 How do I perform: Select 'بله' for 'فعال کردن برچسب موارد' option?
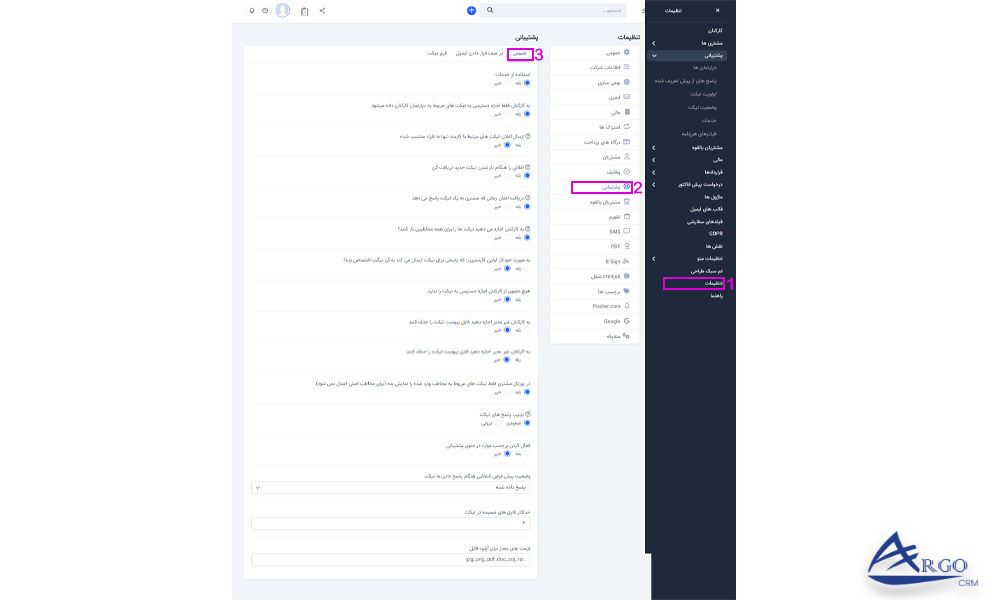tap(528, 453)
